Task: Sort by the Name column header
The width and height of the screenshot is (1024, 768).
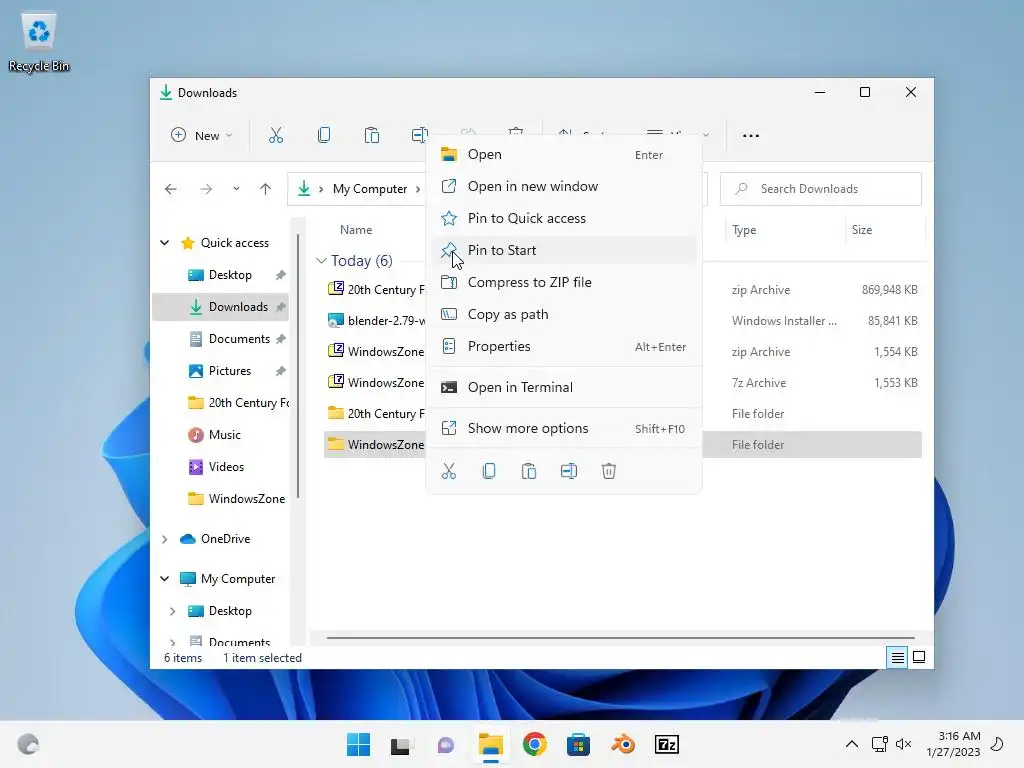Action: coord(356,230)
